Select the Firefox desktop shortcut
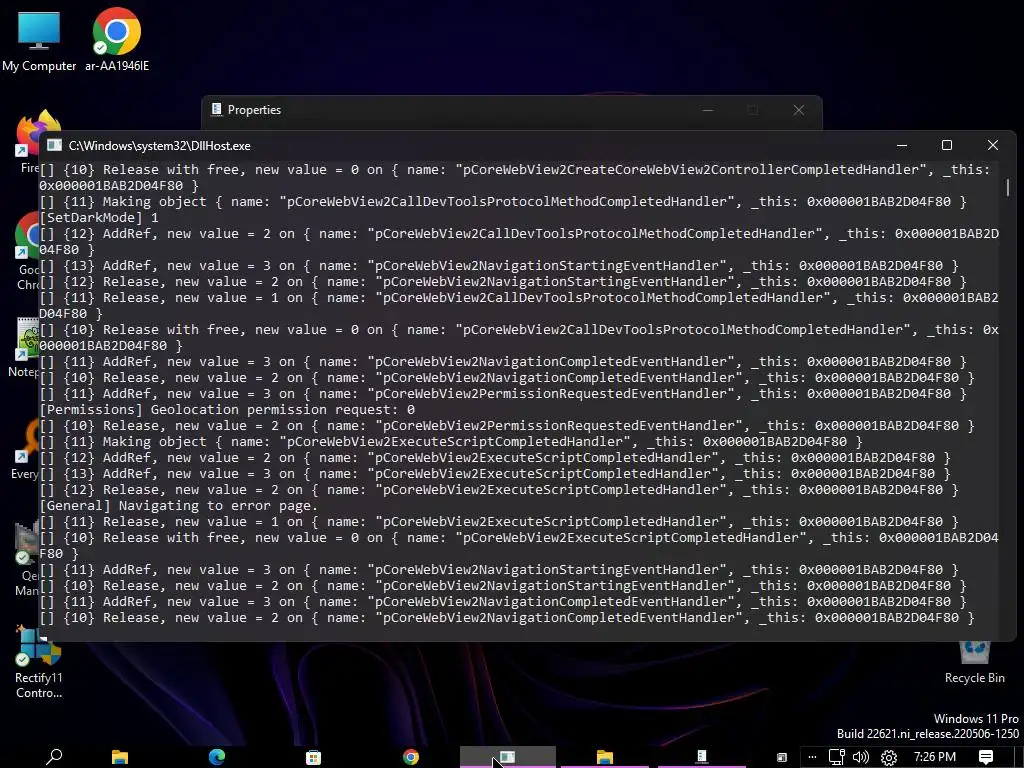1024x768 pixels. (x=27, y=140)
